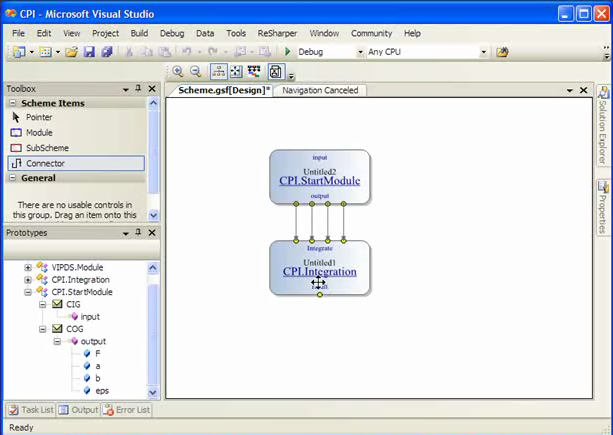Collapse the General group in Toolbox
Image resolution: width=613 pixels, height=435 pixels.
click(x=13, y=178)
